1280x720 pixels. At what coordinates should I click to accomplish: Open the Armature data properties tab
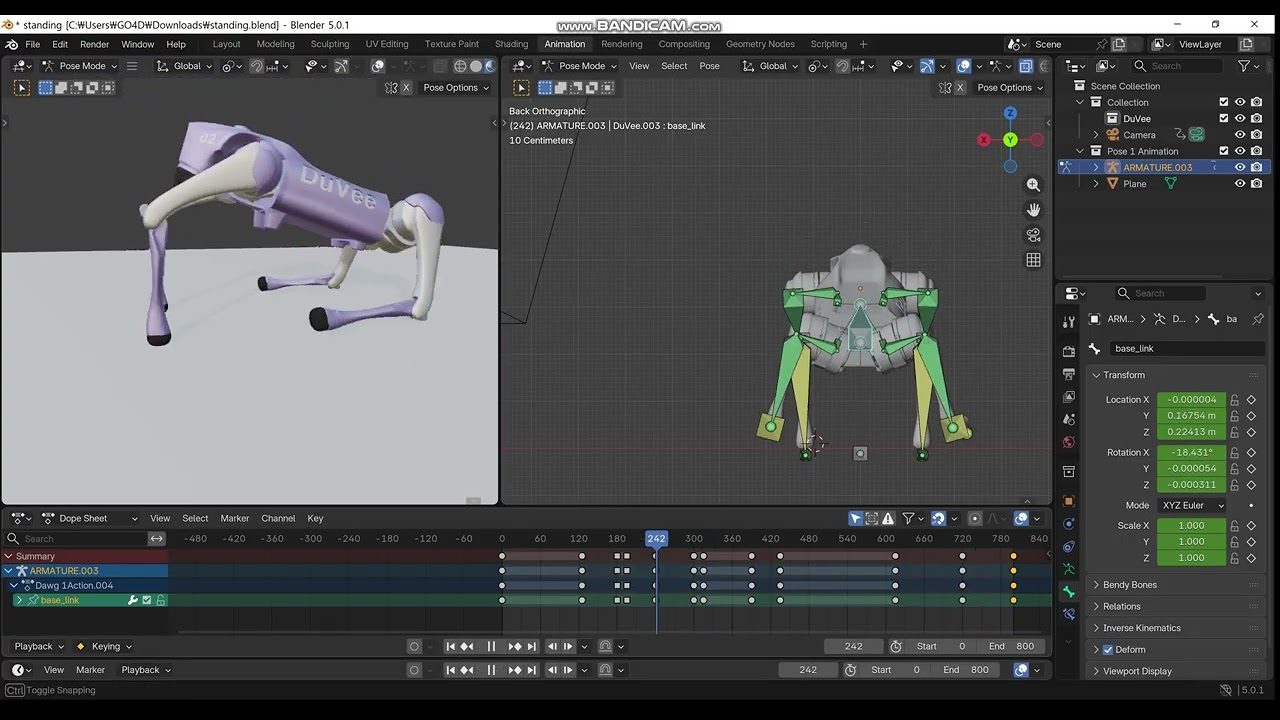click(1069, 569)
